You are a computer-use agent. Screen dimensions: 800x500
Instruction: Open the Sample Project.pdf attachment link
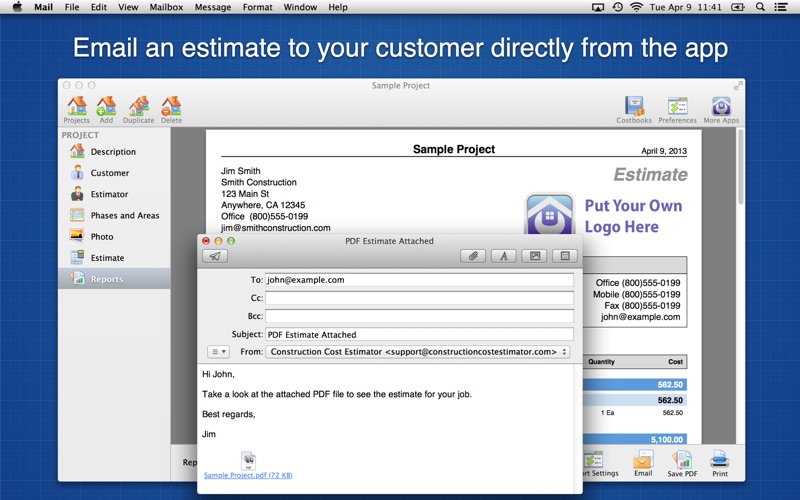pos(248,475)
